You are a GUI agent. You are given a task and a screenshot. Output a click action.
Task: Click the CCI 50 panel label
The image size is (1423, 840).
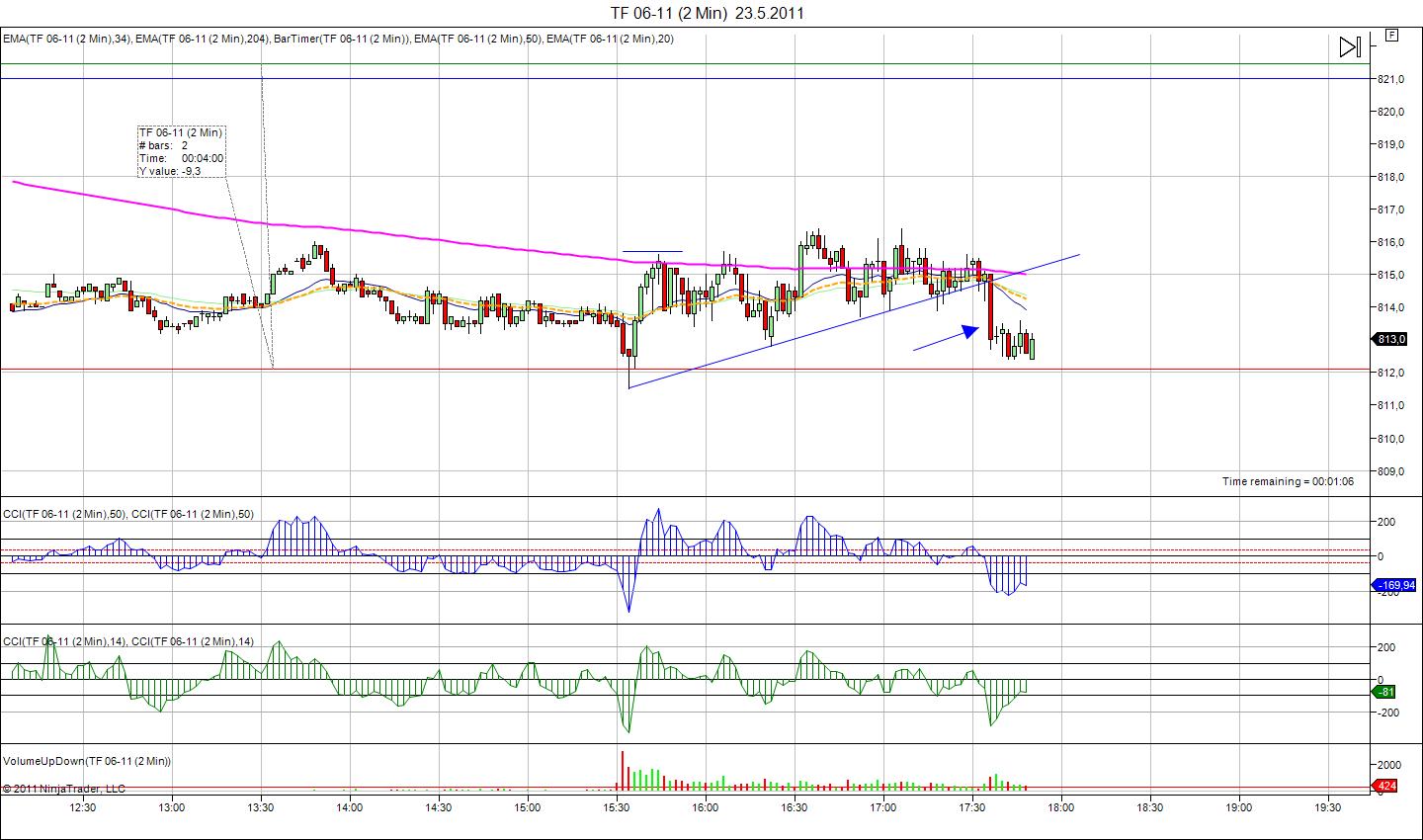tap(128, 514)
